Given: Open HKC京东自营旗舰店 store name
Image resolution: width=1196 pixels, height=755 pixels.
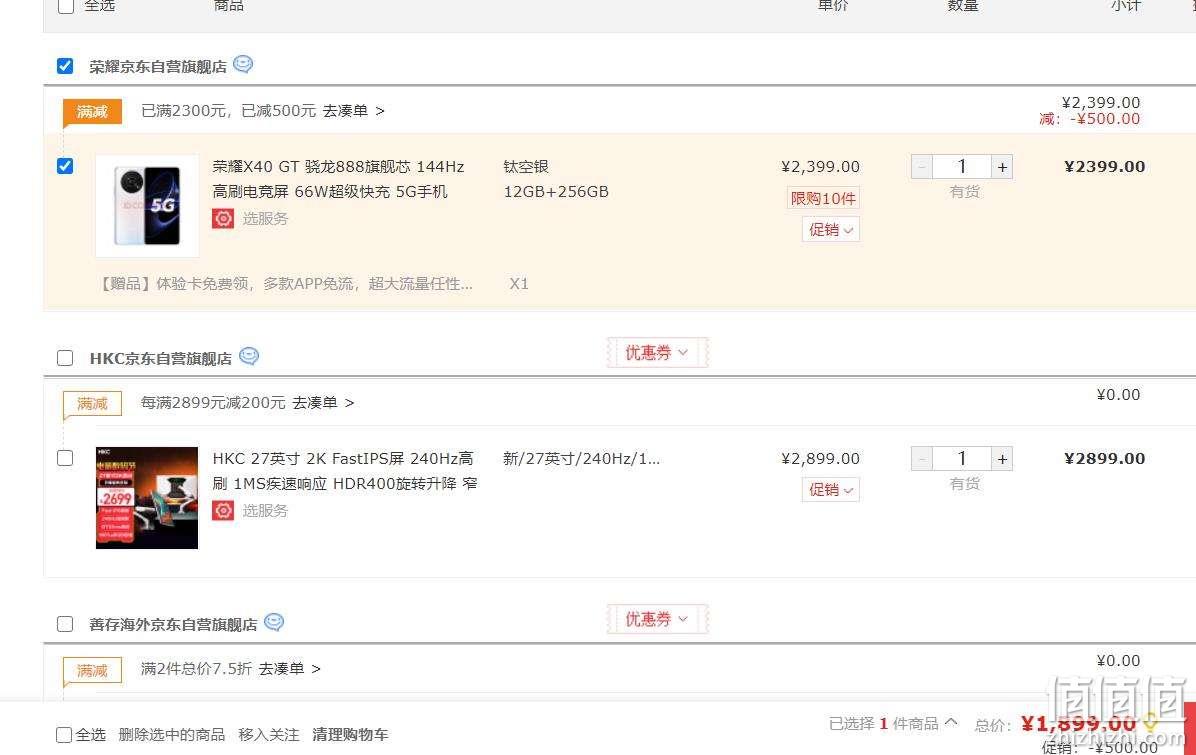Looking at the screenshot, I should coord(161,358).
